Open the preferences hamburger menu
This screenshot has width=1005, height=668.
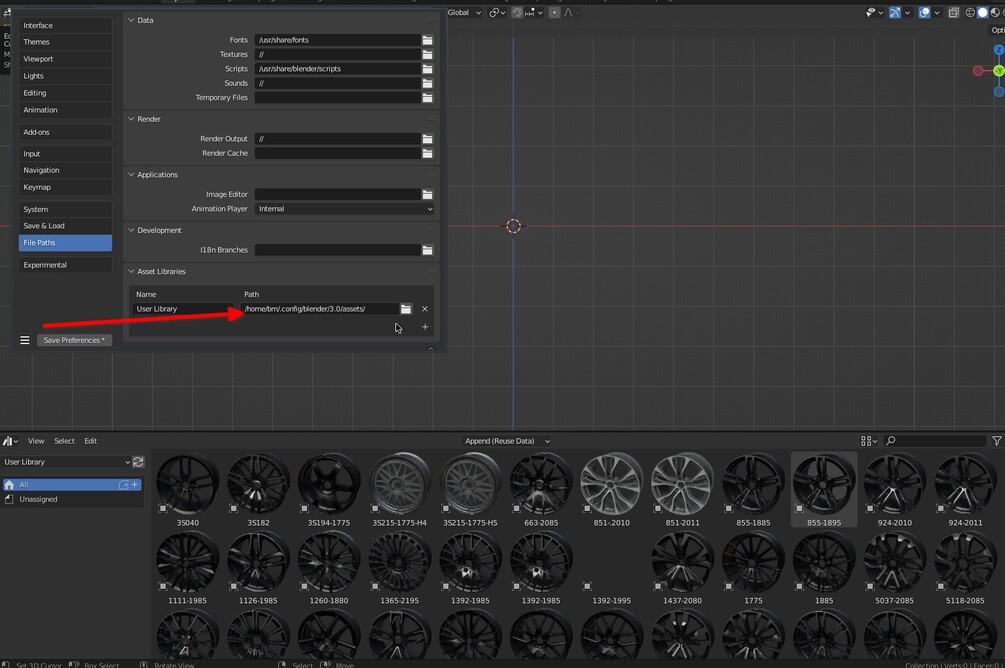25,340
